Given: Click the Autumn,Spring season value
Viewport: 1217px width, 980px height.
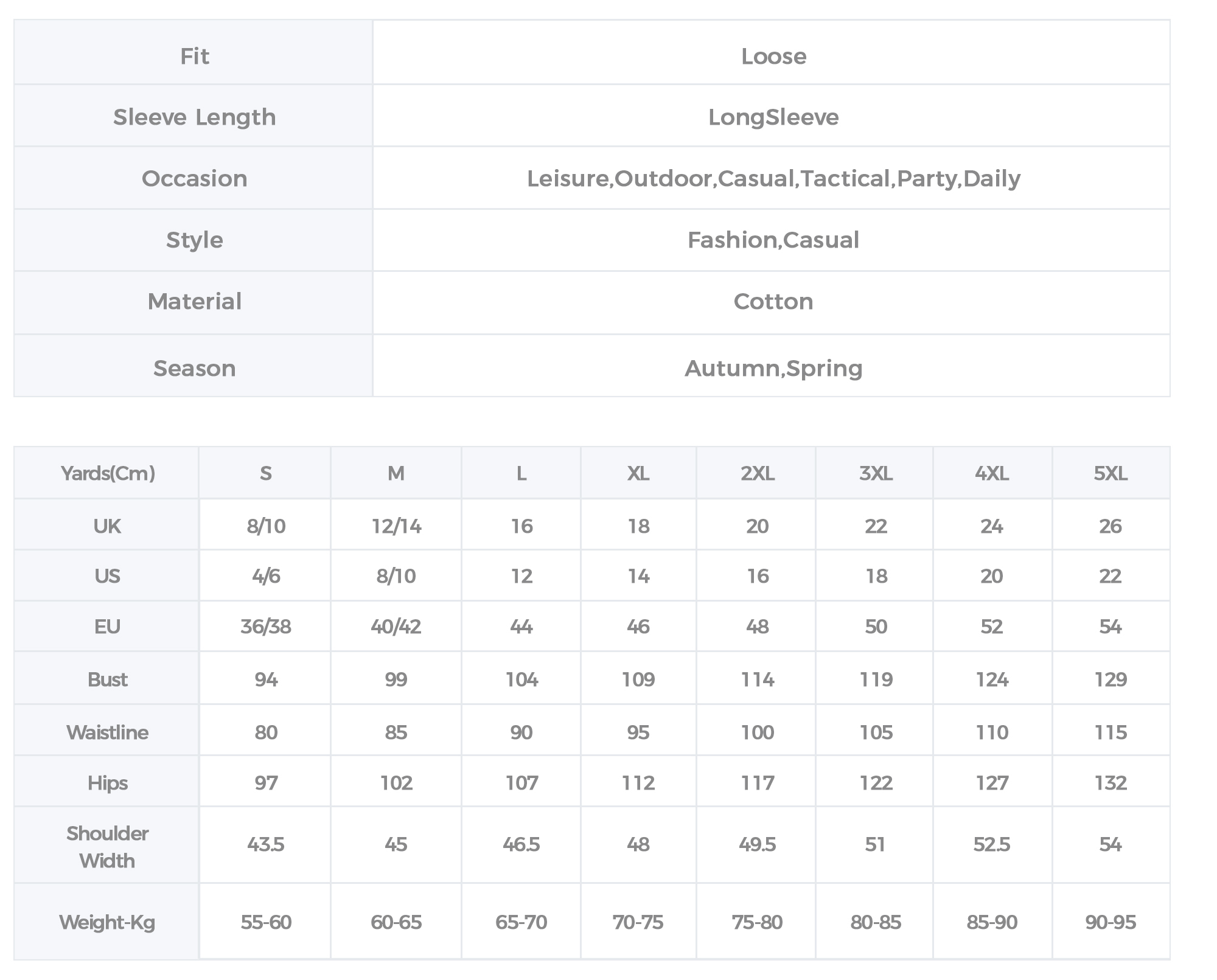Looking at the screenshot, I should tap(773, 368).
